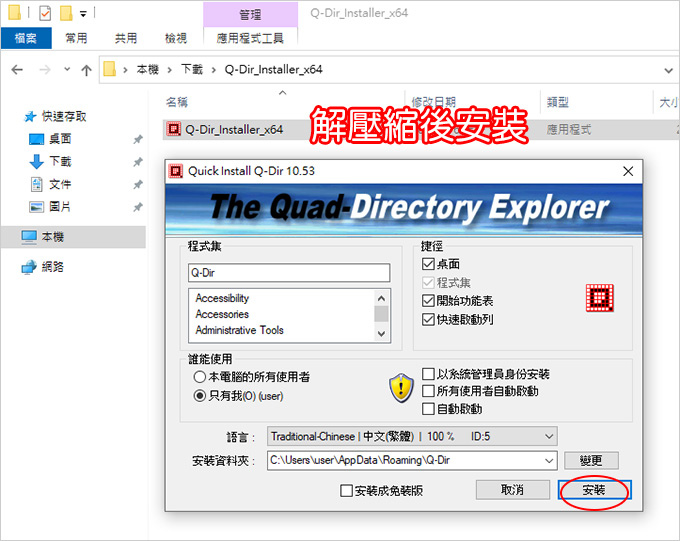Viewport: 680px width, 541px height.
Task: Click the pin icon beside 桌面
Action: tap(137, 139)
